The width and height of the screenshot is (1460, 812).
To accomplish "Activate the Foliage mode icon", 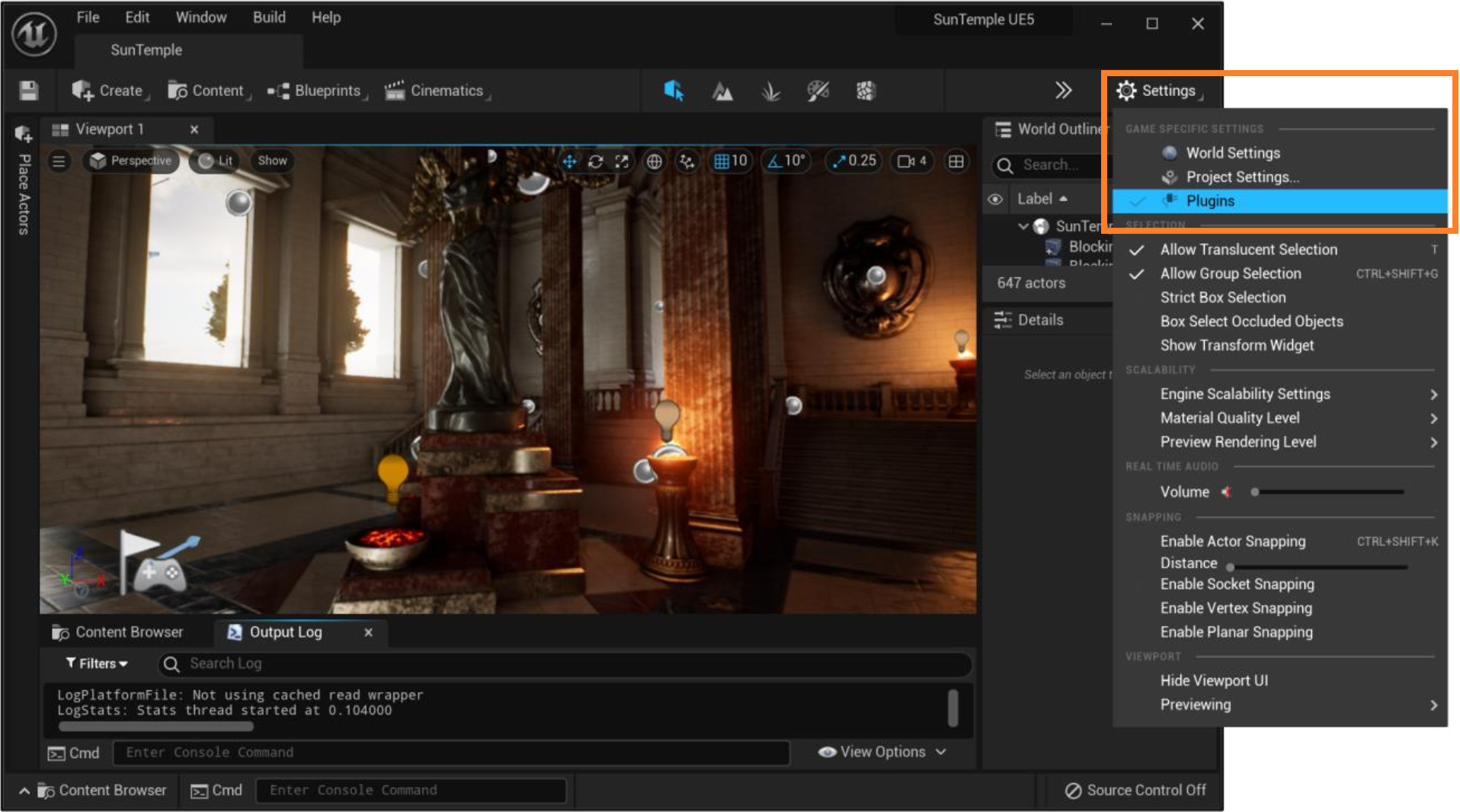I will 770,91.
